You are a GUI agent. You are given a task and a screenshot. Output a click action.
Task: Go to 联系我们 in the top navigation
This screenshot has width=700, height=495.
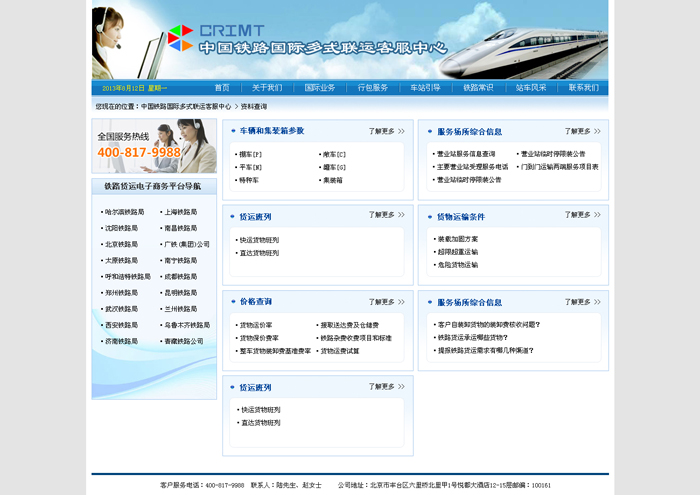pyautogui.click(x=583, y=88)
